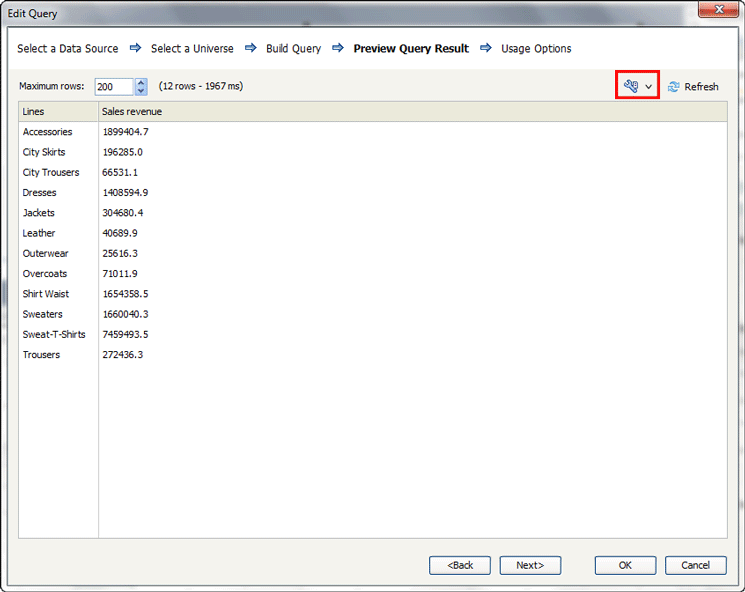Select the Overcoats row

pos(372,274)
